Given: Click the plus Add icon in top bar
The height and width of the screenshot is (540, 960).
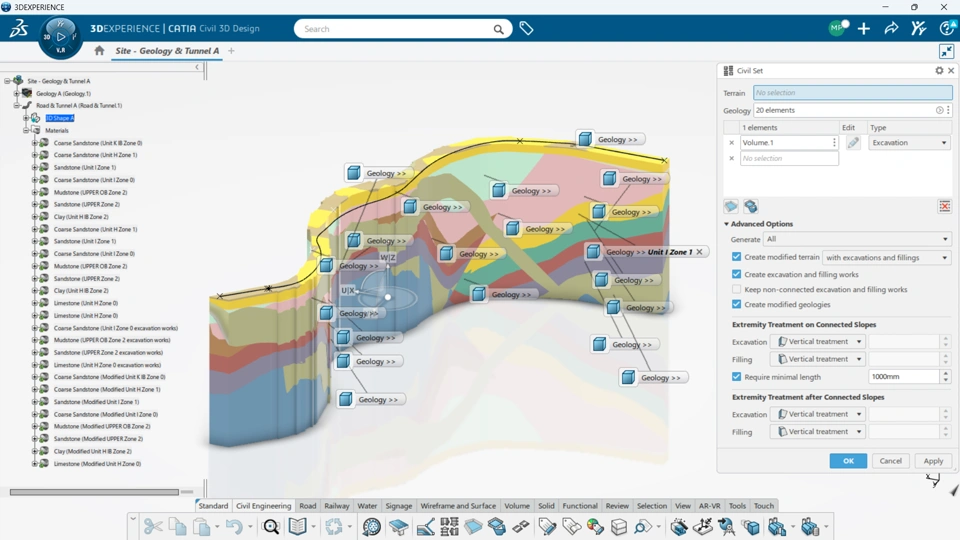Looking at the screenshot, I should 863,28.
